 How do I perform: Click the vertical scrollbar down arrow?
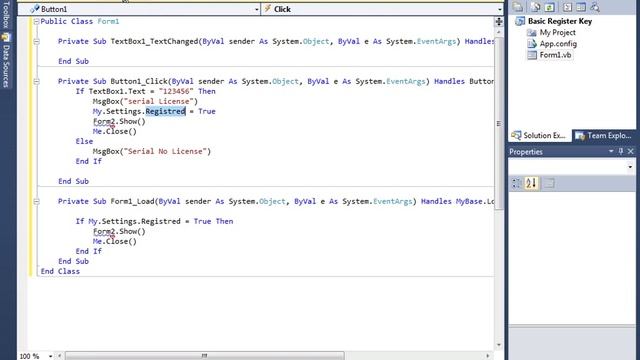tap(499, 345)
